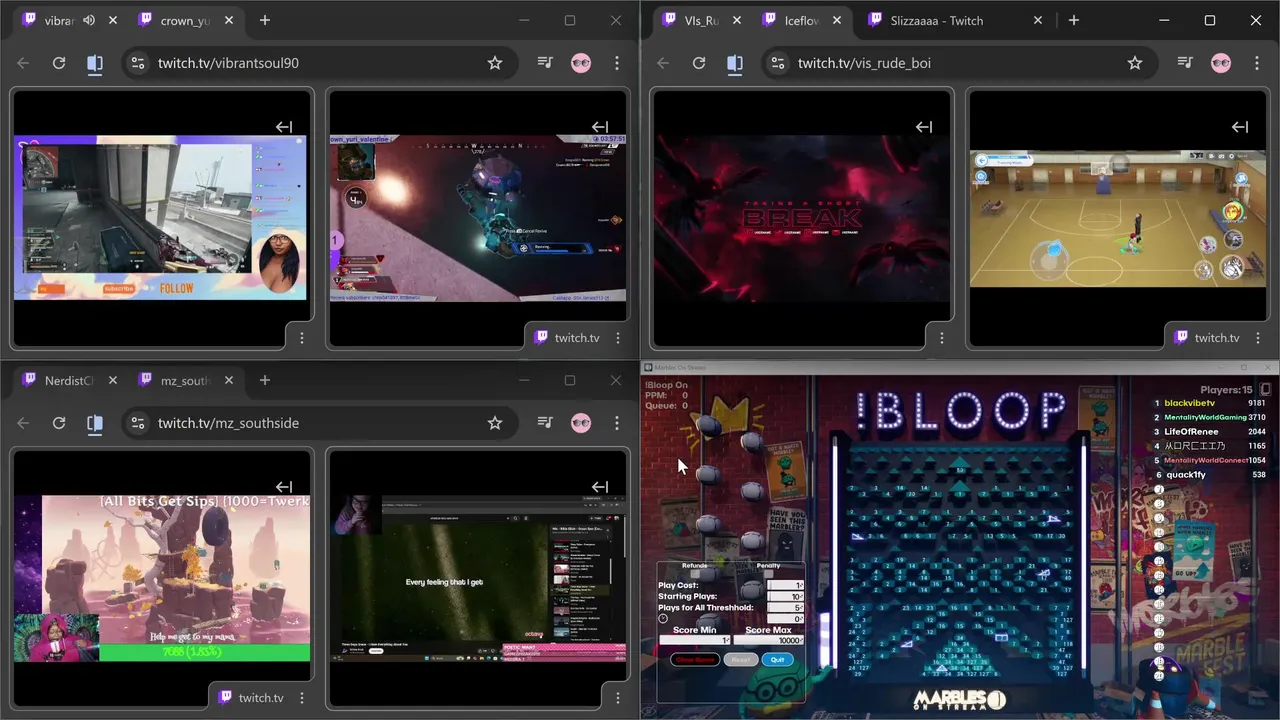Collapse the vis_rude_boi break-screen pane arrow
Screen dimensions: 1280x720
pos(924,127)
